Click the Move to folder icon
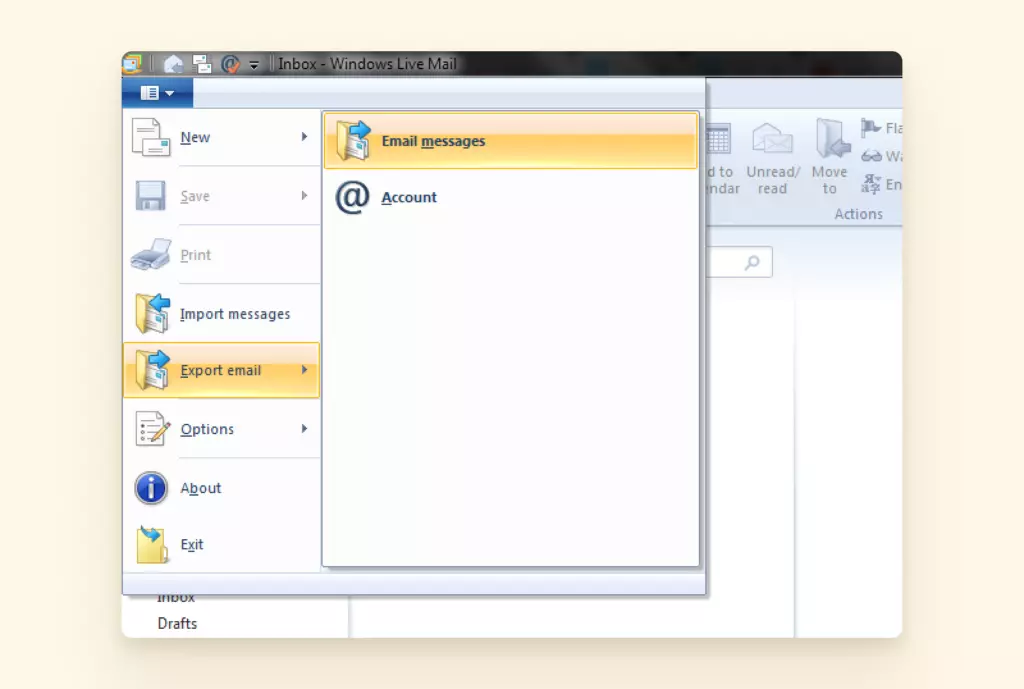Viewport: 1024px width, 689px height. click(832, 138)
